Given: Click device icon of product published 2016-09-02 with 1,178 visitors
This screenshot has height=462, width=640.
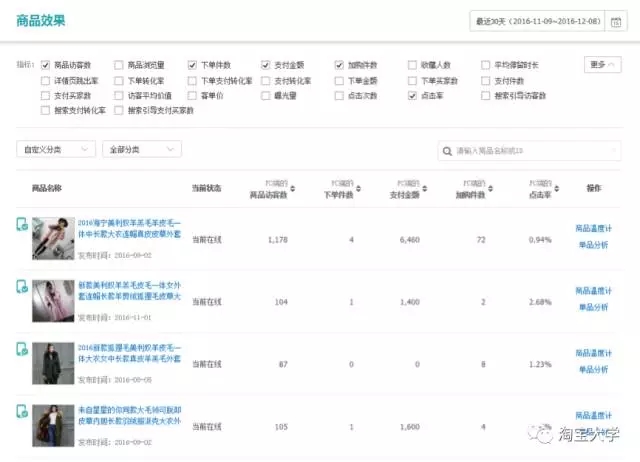Looking at the screenshot, I should [22, 224].
